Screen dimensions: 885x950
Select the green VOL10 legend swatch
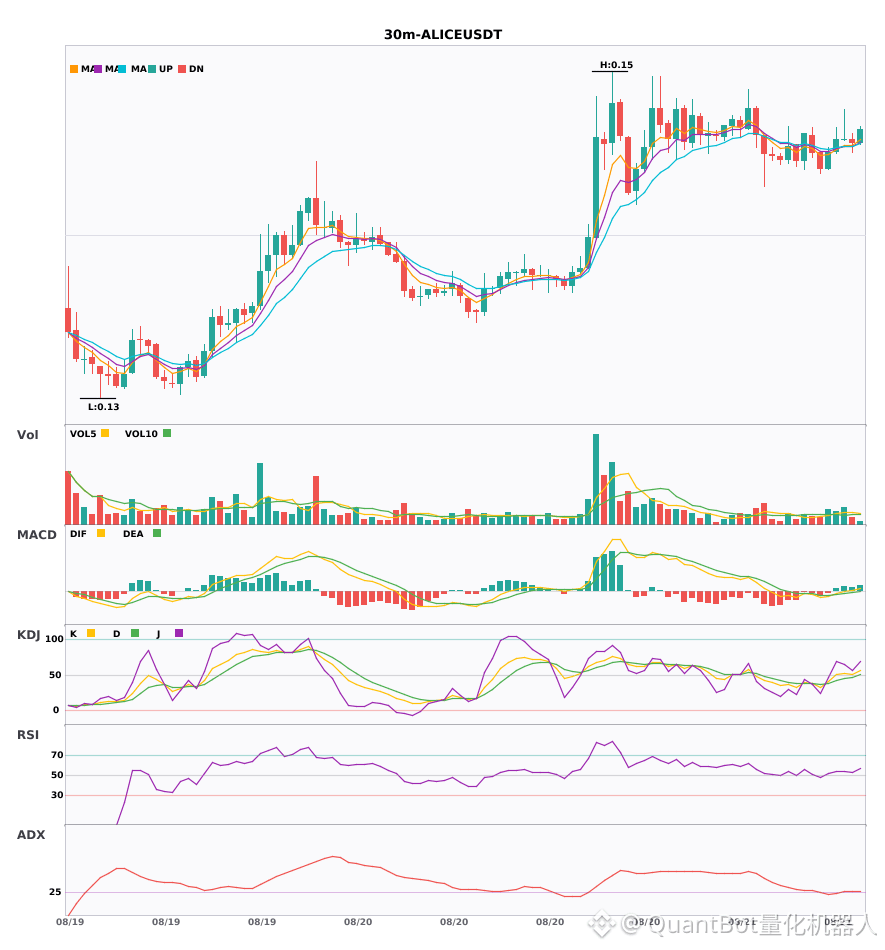coord(167,433)
